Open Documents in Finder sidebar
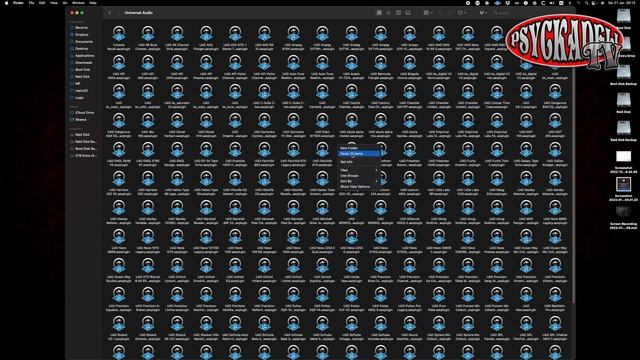 pos(83,42)
